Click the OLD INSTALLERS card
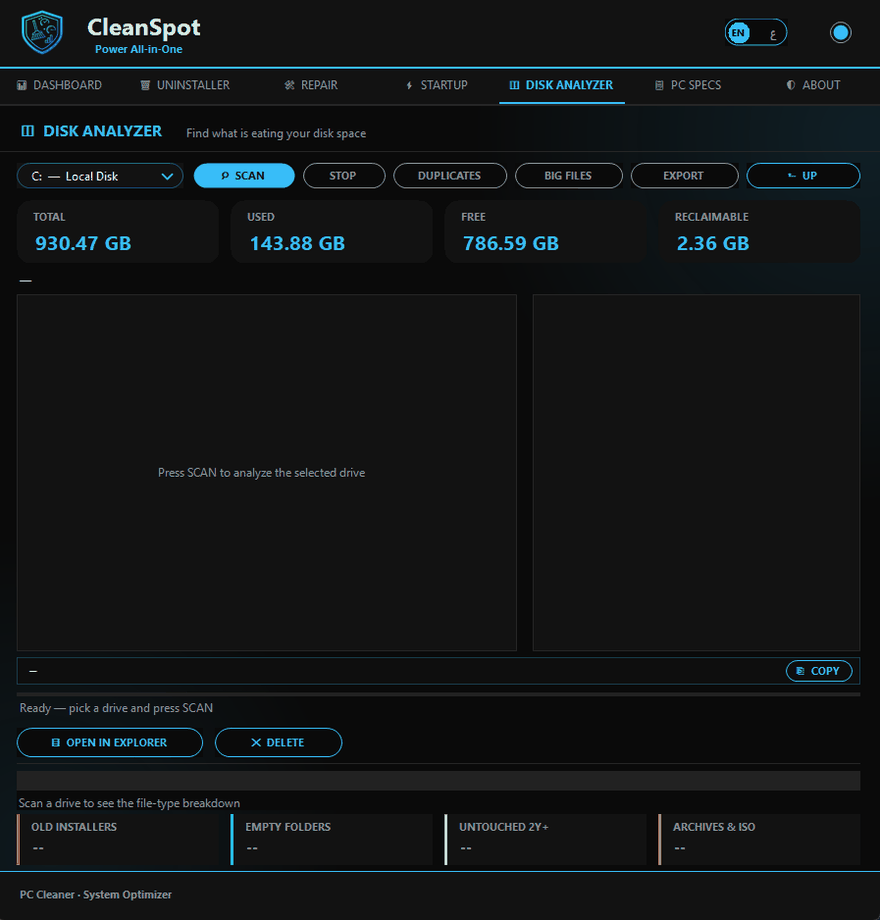Screen dimensions: 880x920 coord(118,839)
